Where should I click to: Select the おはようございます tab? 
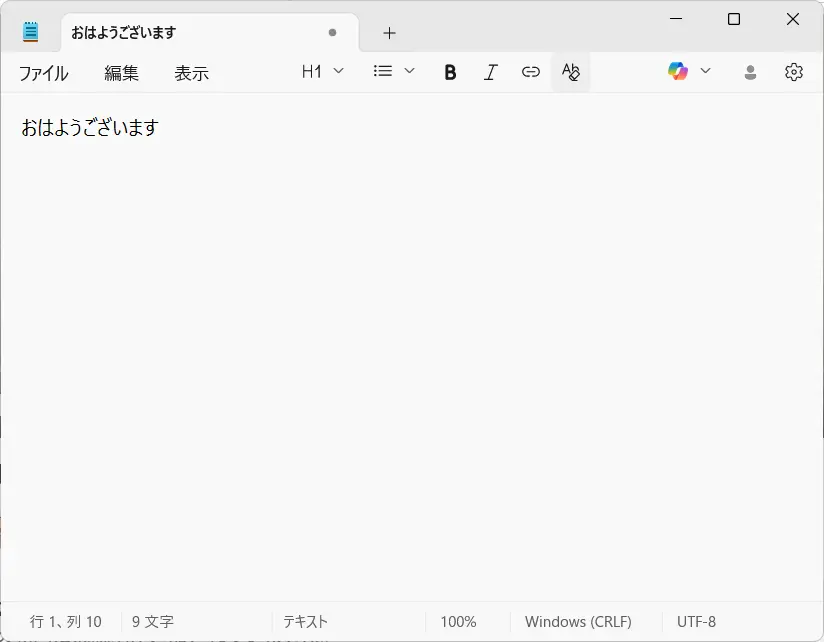(210, 33)
